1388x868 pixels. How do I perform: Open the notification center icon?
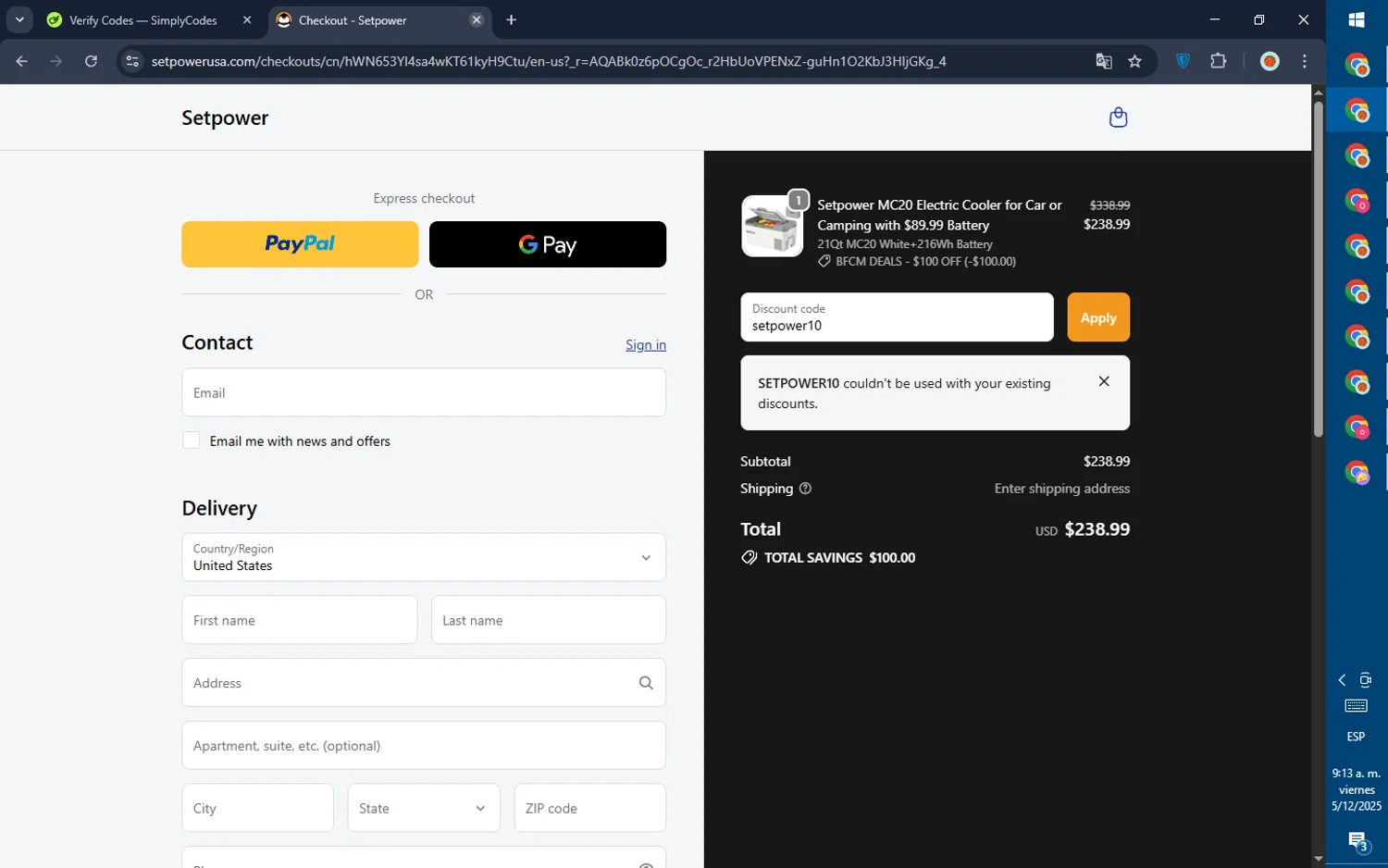tap(1357, 841)
